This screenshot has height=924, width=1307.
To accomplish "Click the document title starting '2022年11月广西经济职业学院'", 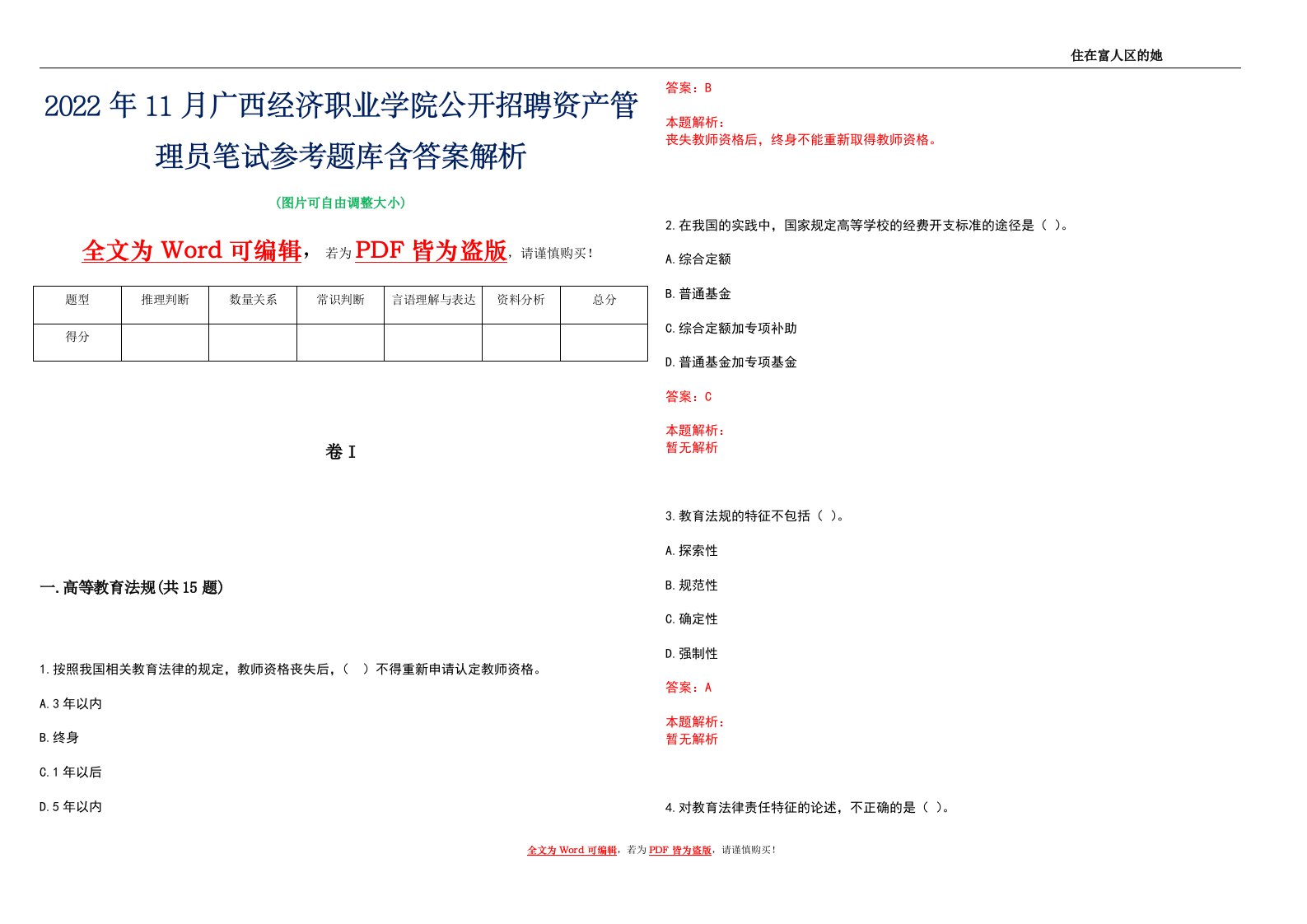I will [x=341, y=131].
